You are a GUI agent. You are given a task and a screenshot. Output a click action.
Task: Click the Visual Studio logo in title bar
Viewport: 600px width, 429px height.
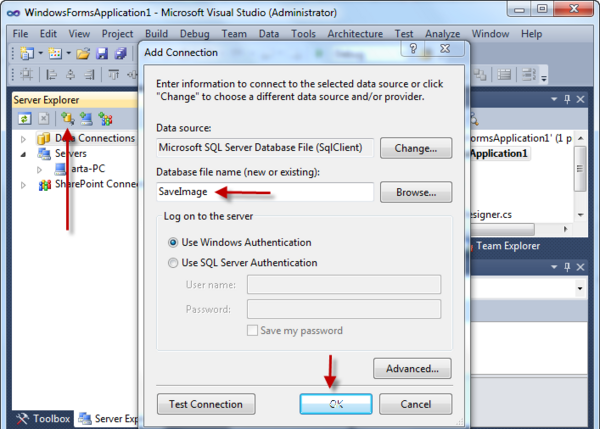click(x=13, y=13)
